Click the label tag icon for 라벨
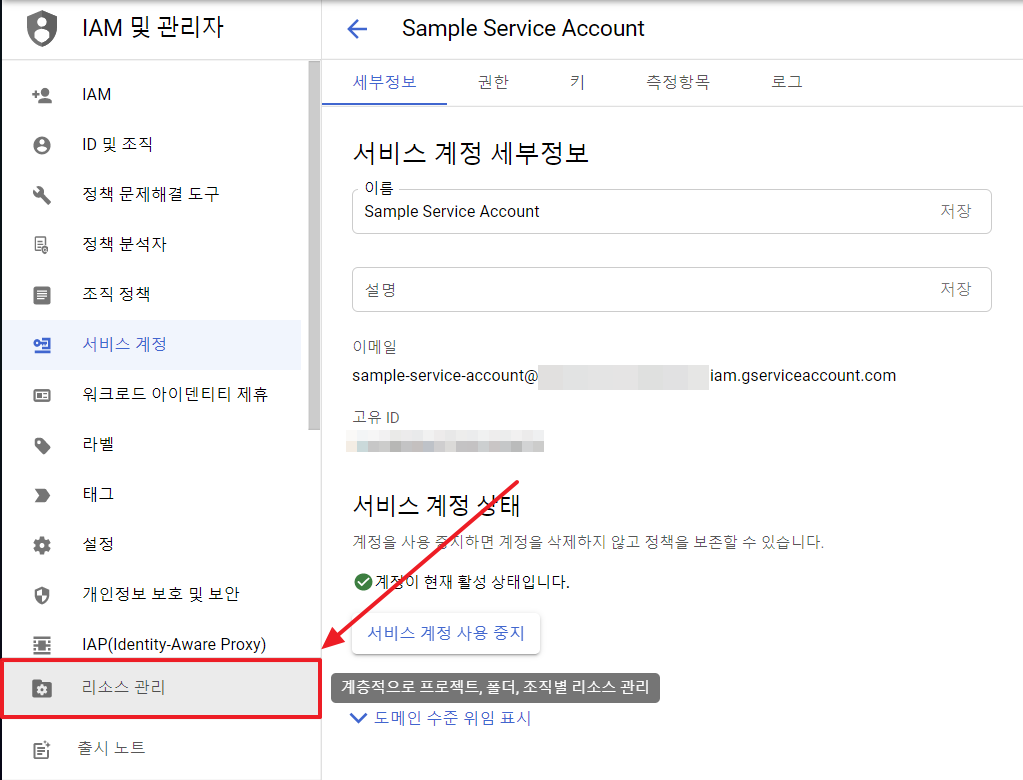Viewport: 1023px width, 780px height. point(42,445)
